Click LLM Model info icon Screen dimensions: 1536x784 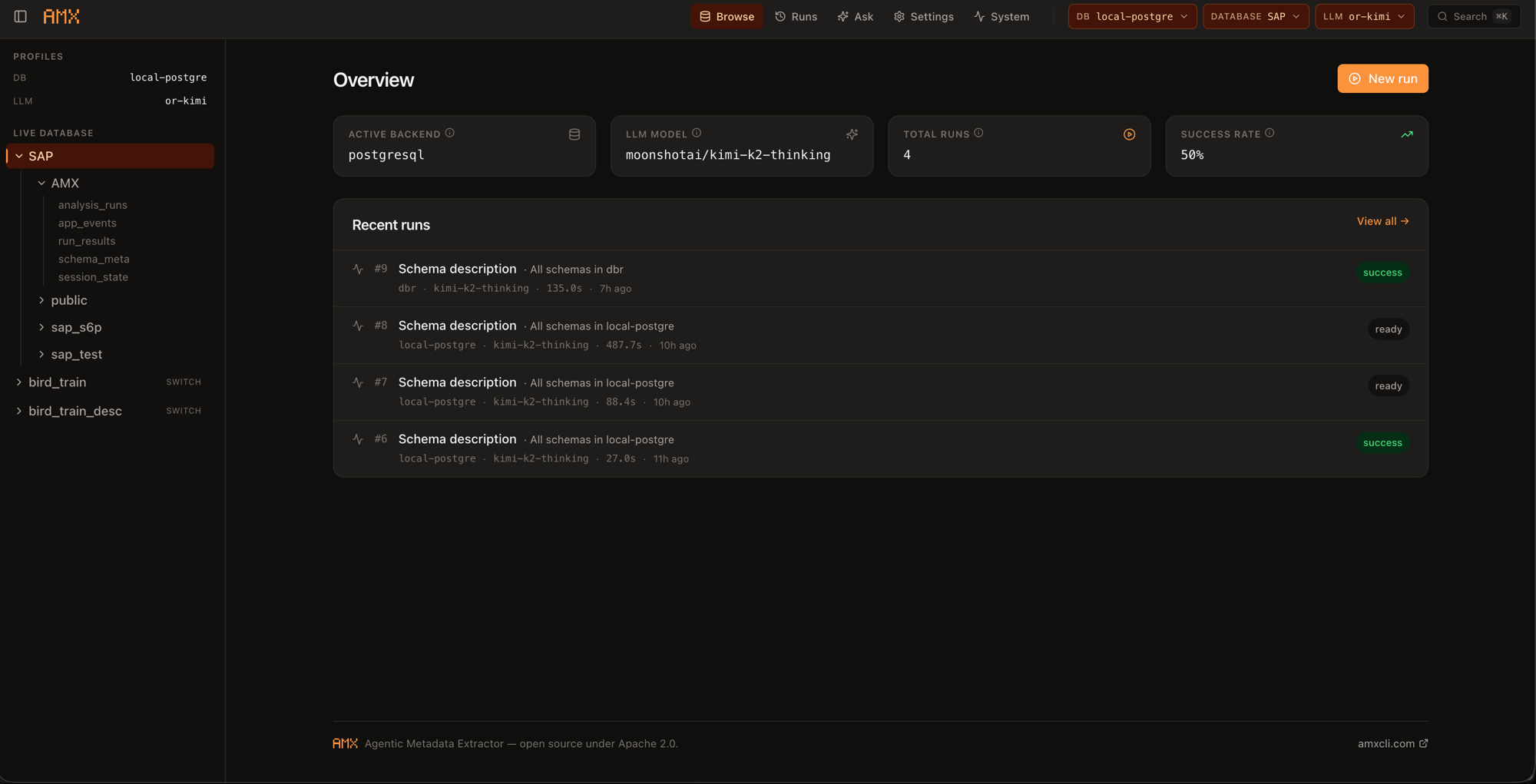point(697,133)
